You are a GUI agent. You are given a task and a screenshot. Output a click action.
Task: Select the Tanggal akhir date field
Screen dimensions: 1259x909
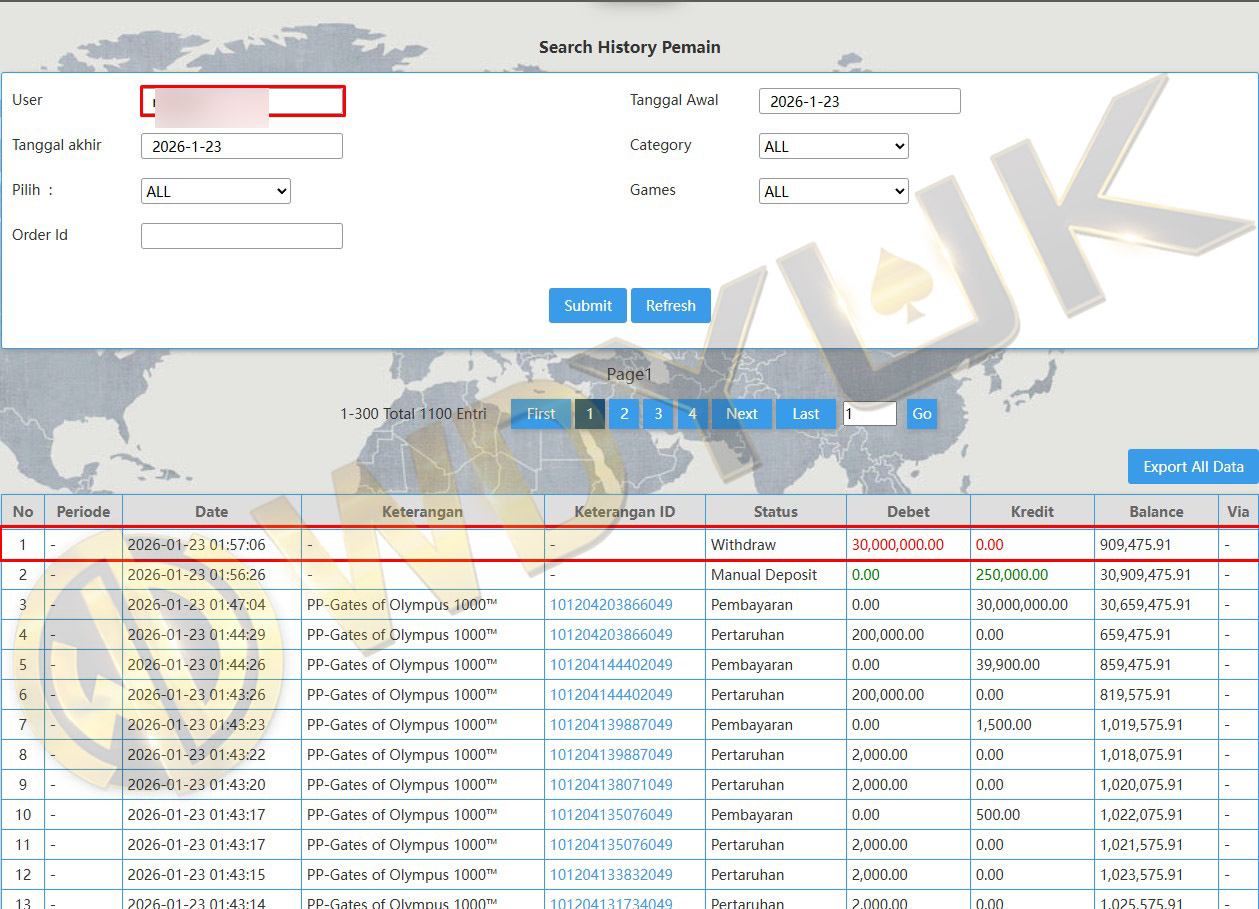pyautogui.click(x=242, y=146)
